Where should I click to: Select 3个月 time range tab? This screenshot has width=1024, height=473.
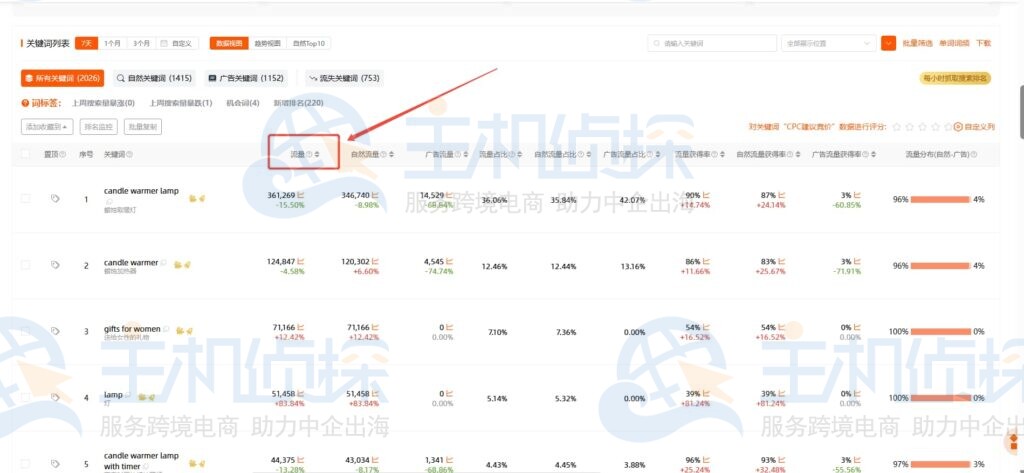(141, 43)
